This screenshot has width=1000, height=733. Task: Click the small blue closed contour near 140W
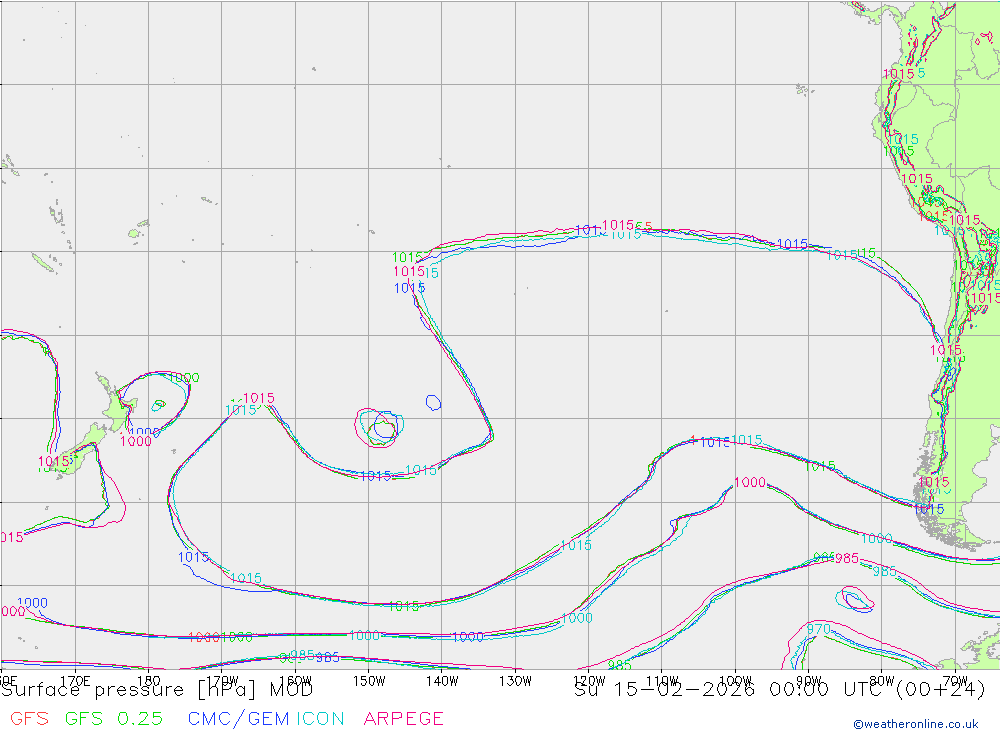click(x=433, y=402)
